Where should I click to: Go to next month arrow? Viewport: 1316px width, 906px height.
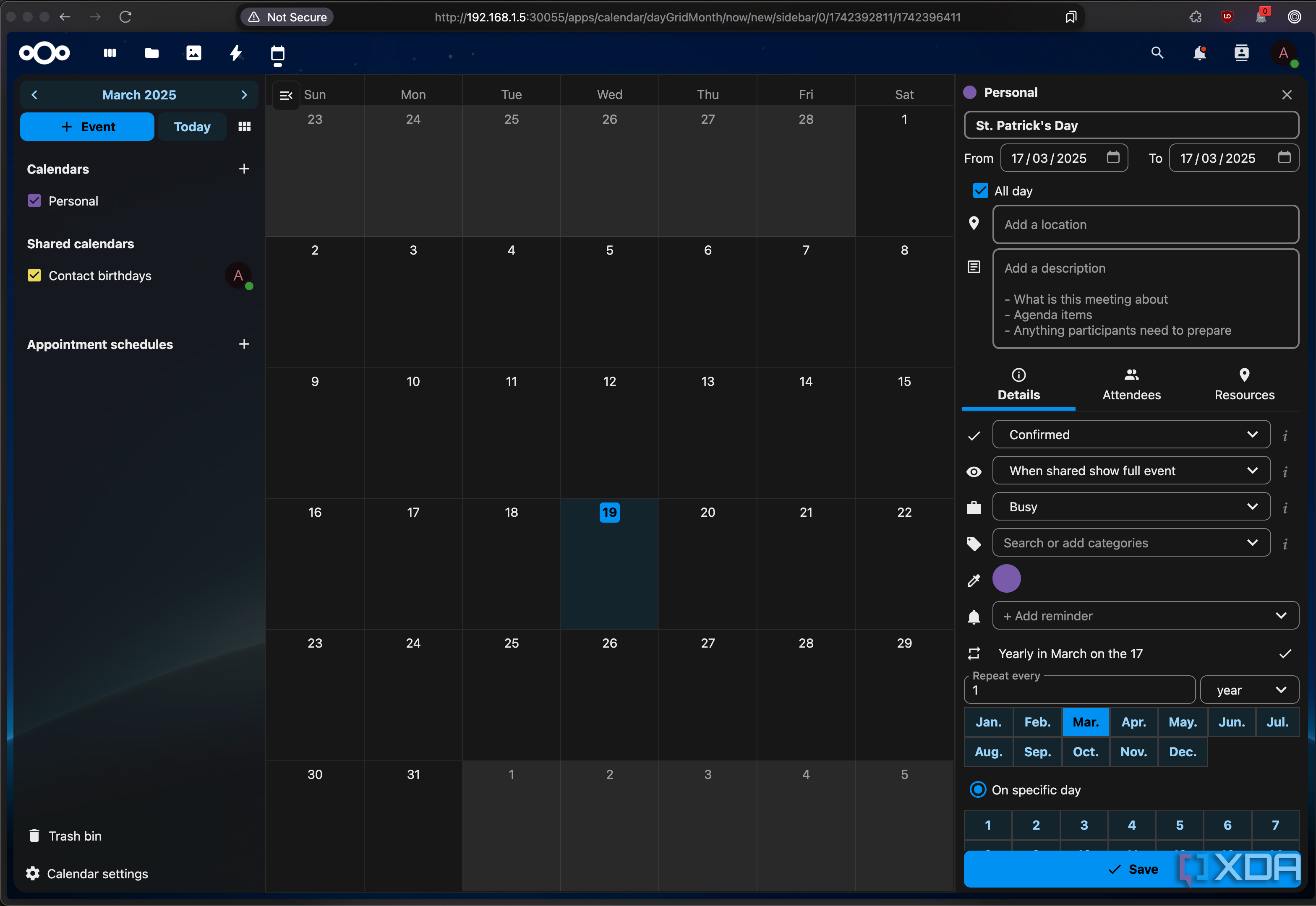pos(244,95)
